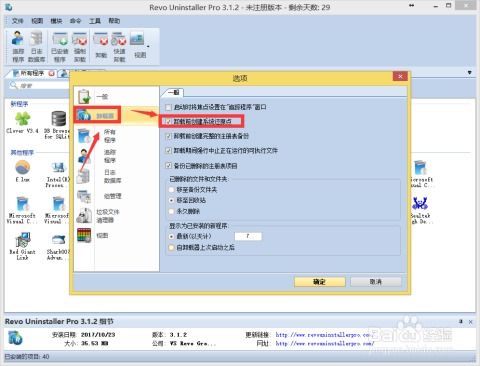Open 日志数据库 from the main toolbar
This screenshot has height=366, width=480.
(x=36, y=47)
